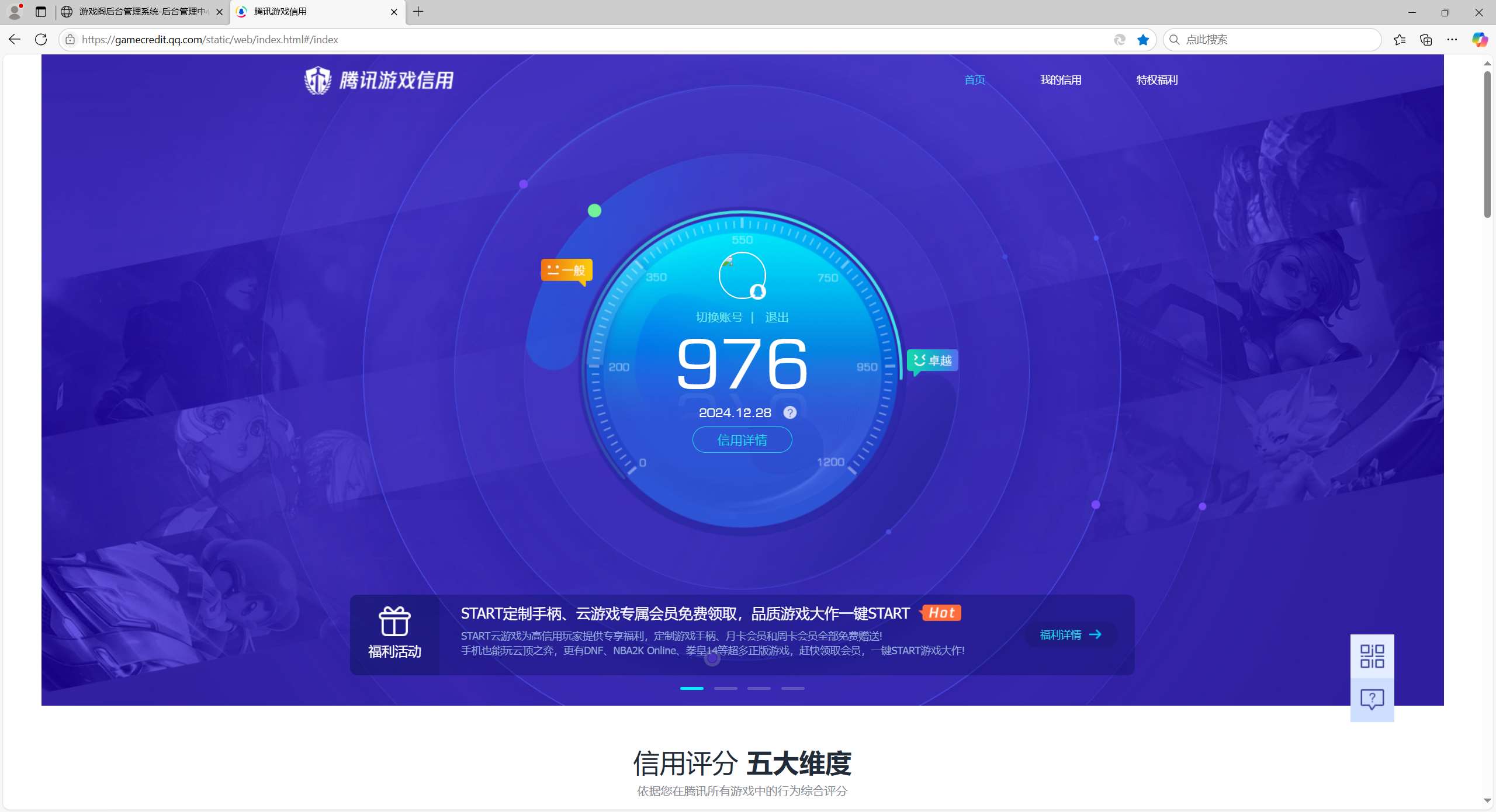Click the gift icon above 福利活动
The image size is (1496, 812).
click(394, 622)
